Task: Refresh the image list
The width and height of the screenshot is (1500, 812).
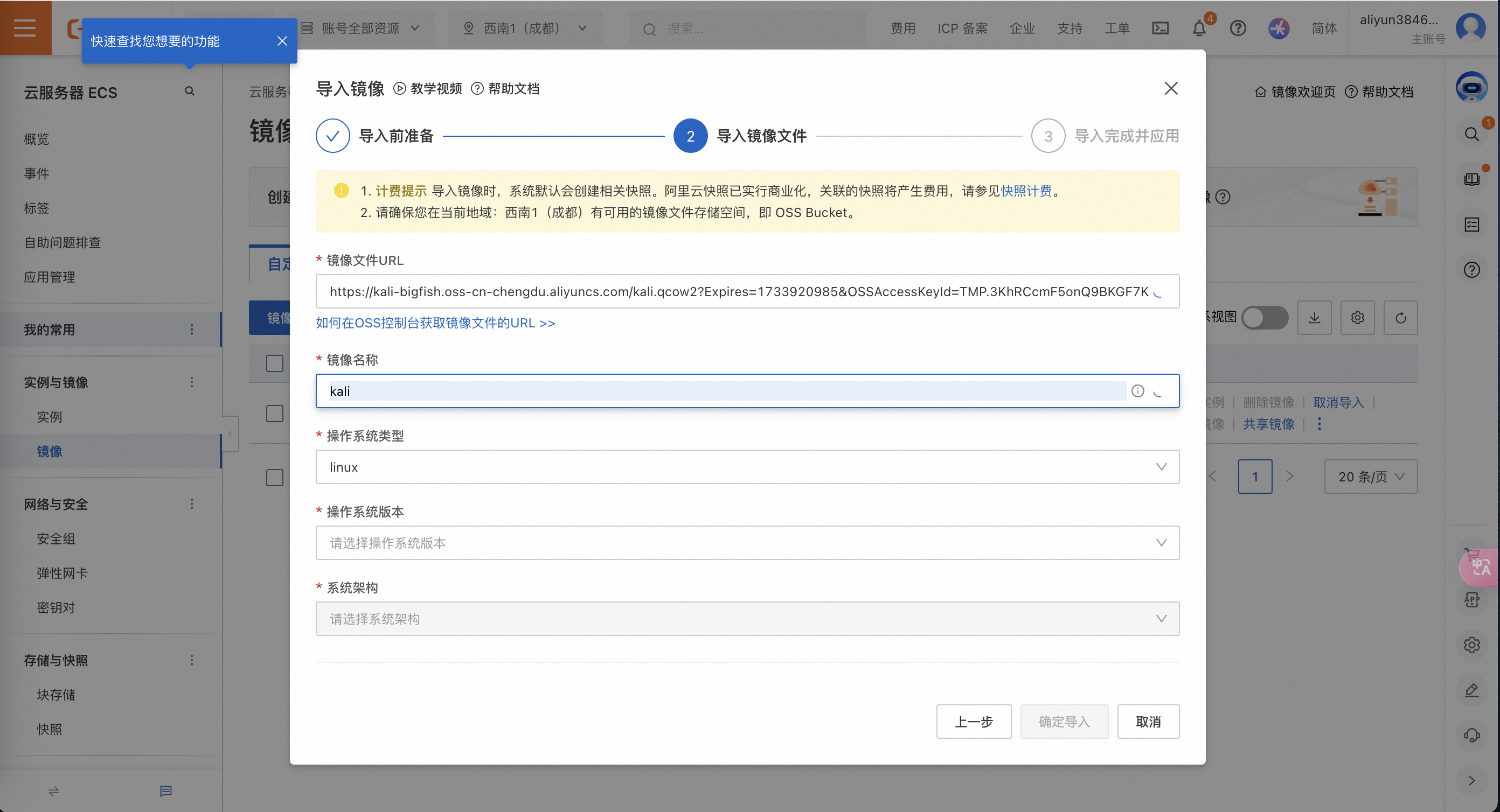Action: coord(1400,318)
